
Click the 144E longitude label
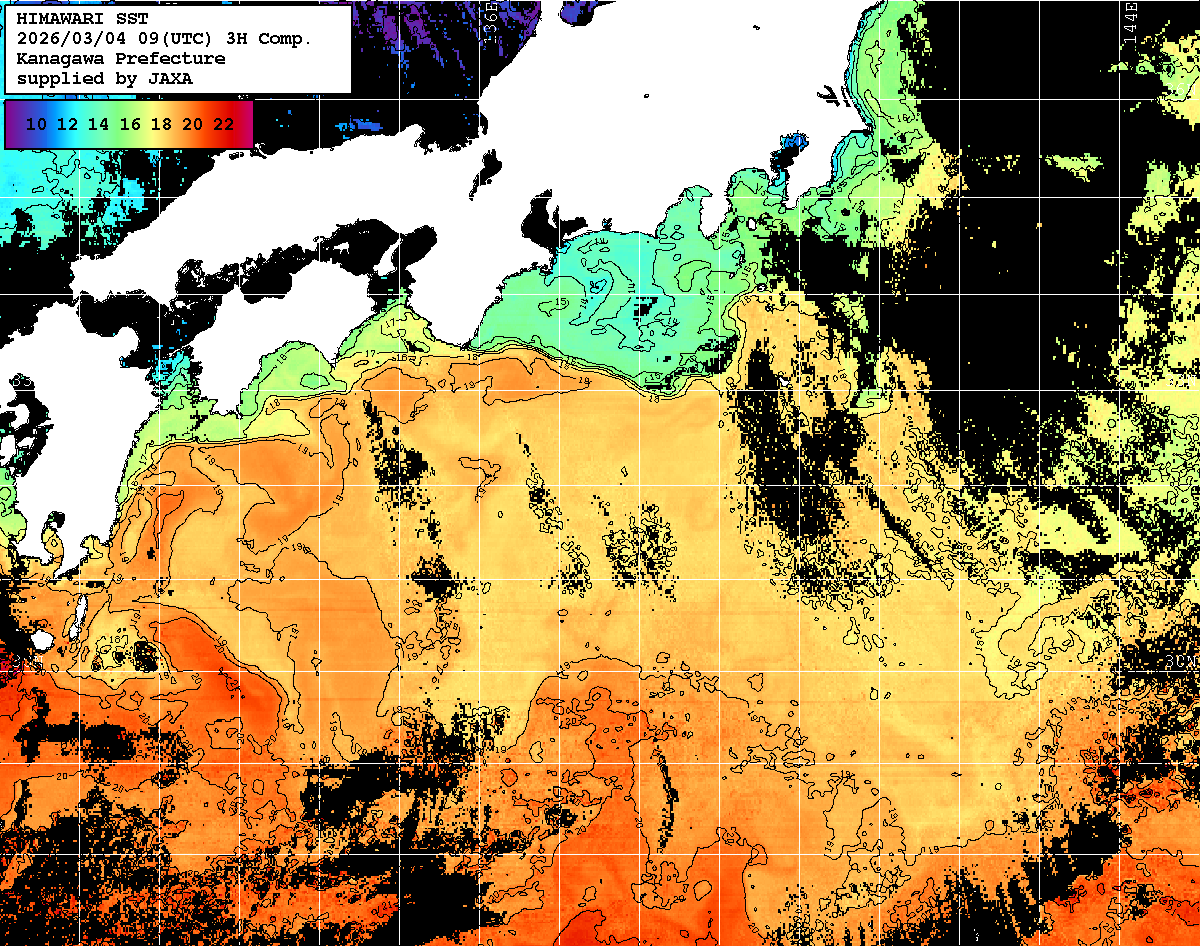tap(1131, 18)
